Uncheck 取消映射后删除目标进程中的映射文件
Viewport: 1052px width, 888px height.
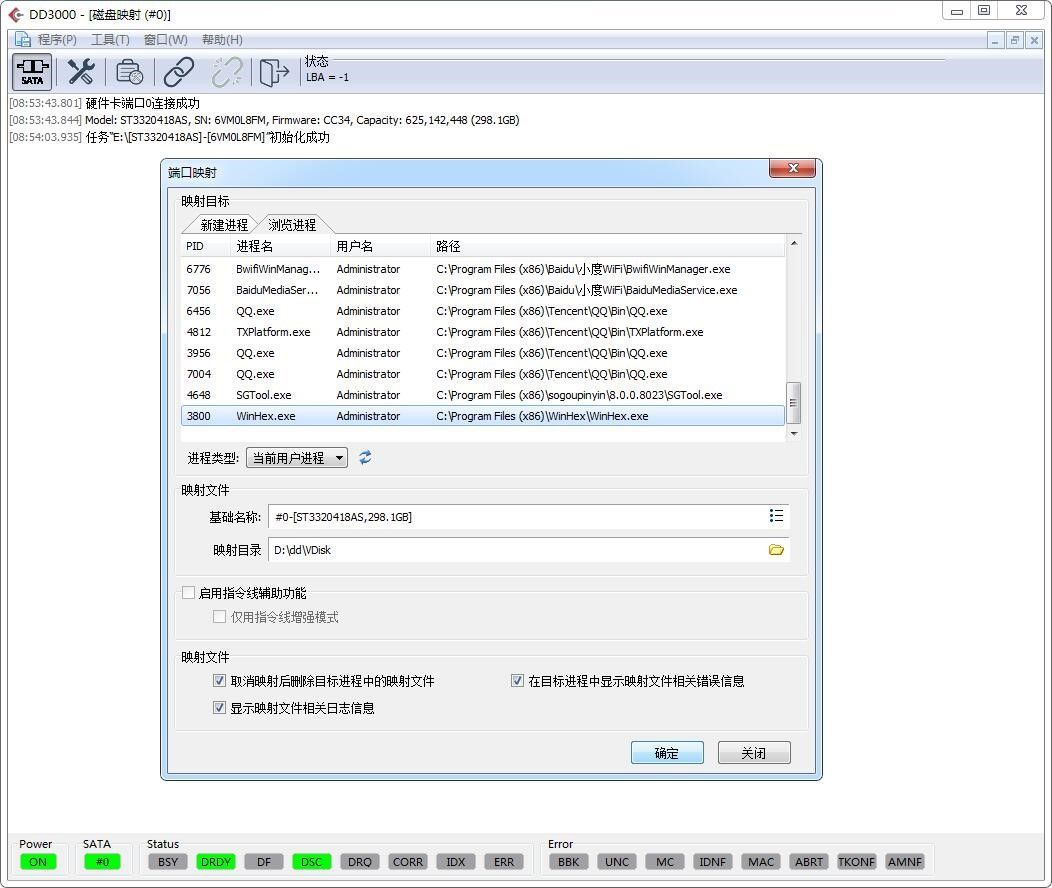(219, 681)
